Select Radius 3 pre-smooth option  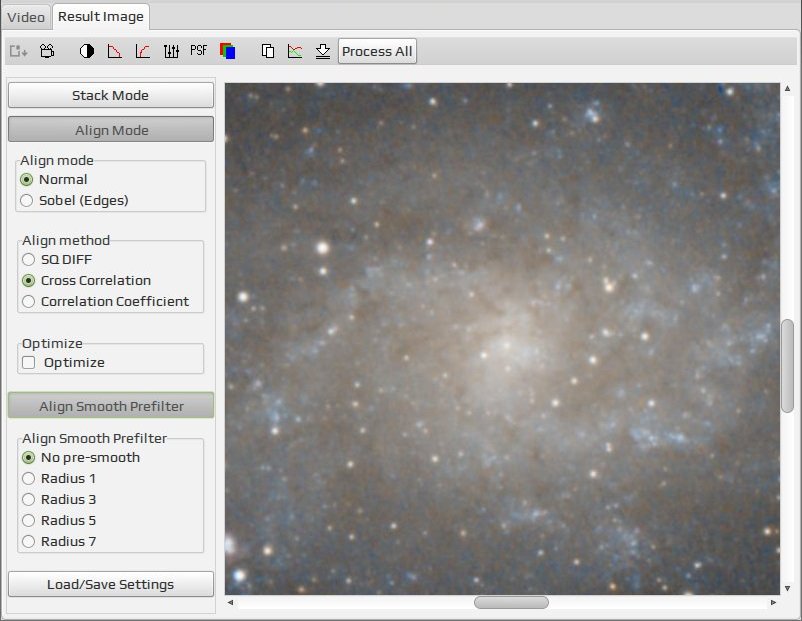click(59, 499)
